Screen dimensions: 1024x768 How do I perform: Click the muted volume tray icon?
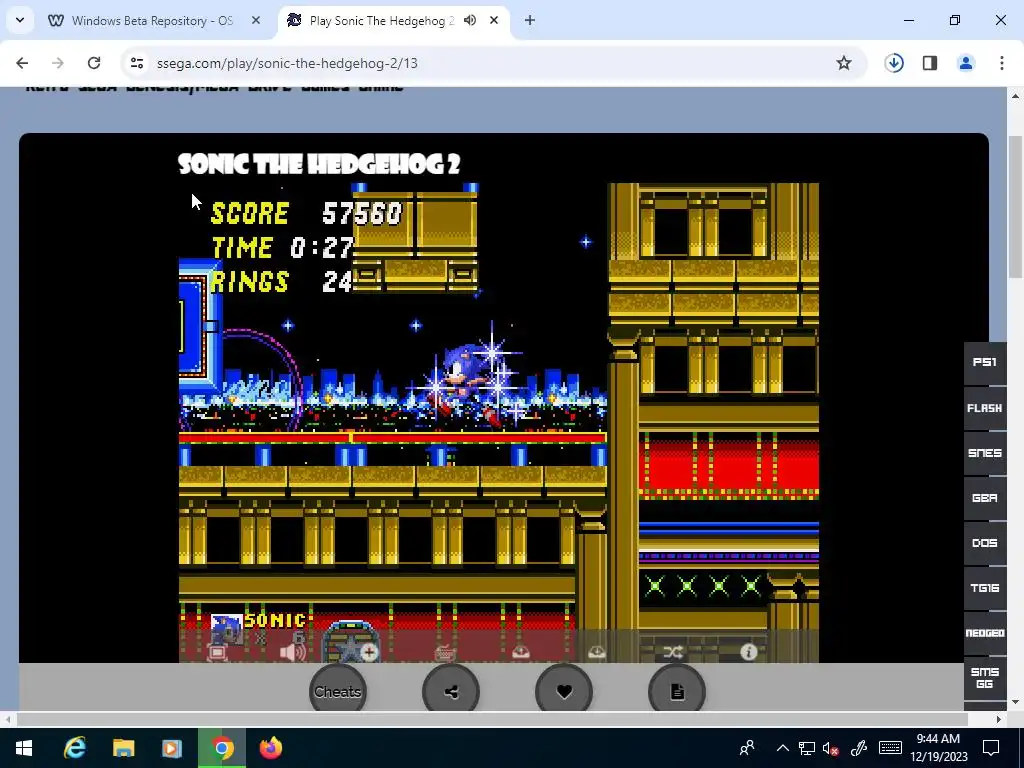(x=831, y=748)
